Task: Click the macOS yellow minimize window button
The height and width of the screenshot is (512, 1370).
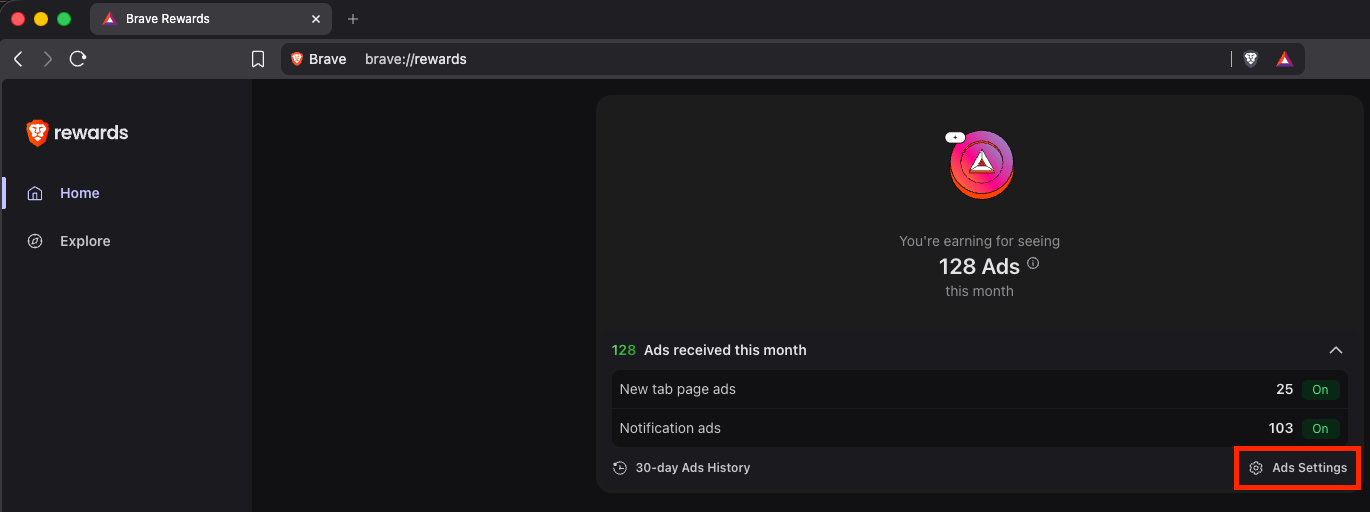Action: click(41, 19)
